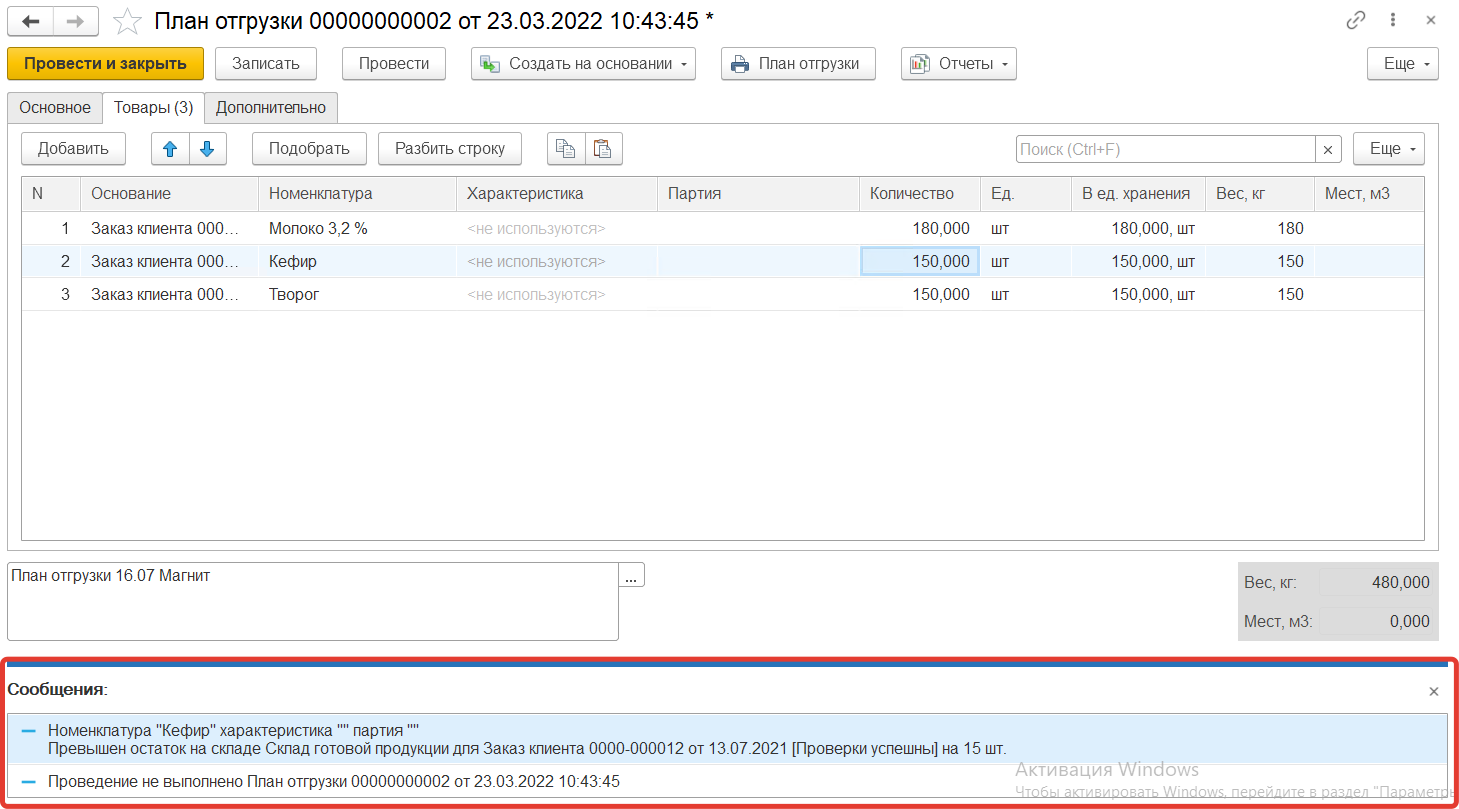Clear the search field with x button
This screenshot has height=809, width=1459.
pyautogui.click(x=1328, y=149)
